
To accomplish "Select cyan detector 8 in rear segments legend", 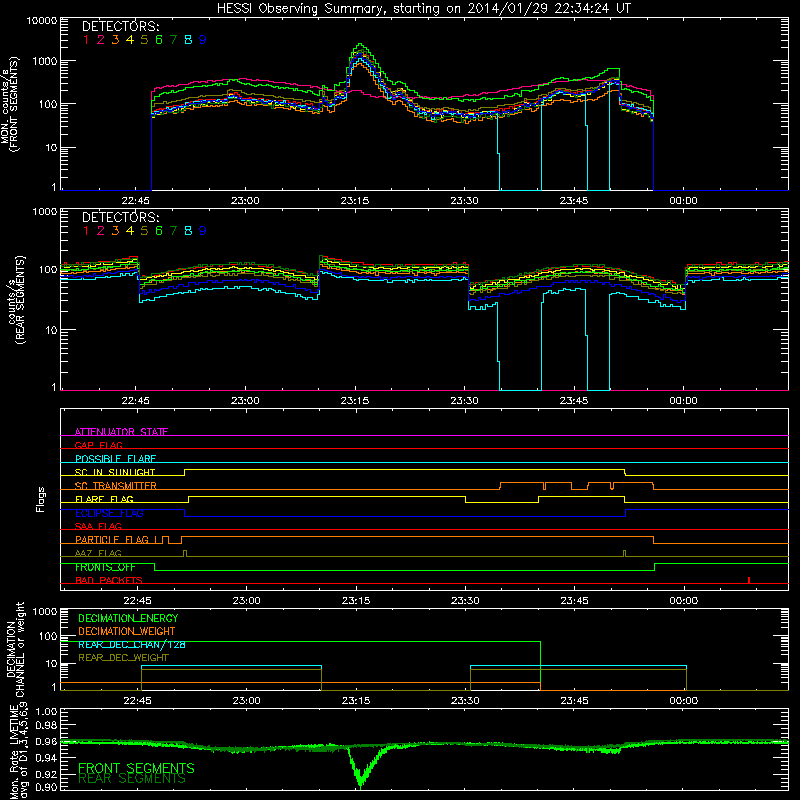I will pyautogui.click(x=188, y=231).
